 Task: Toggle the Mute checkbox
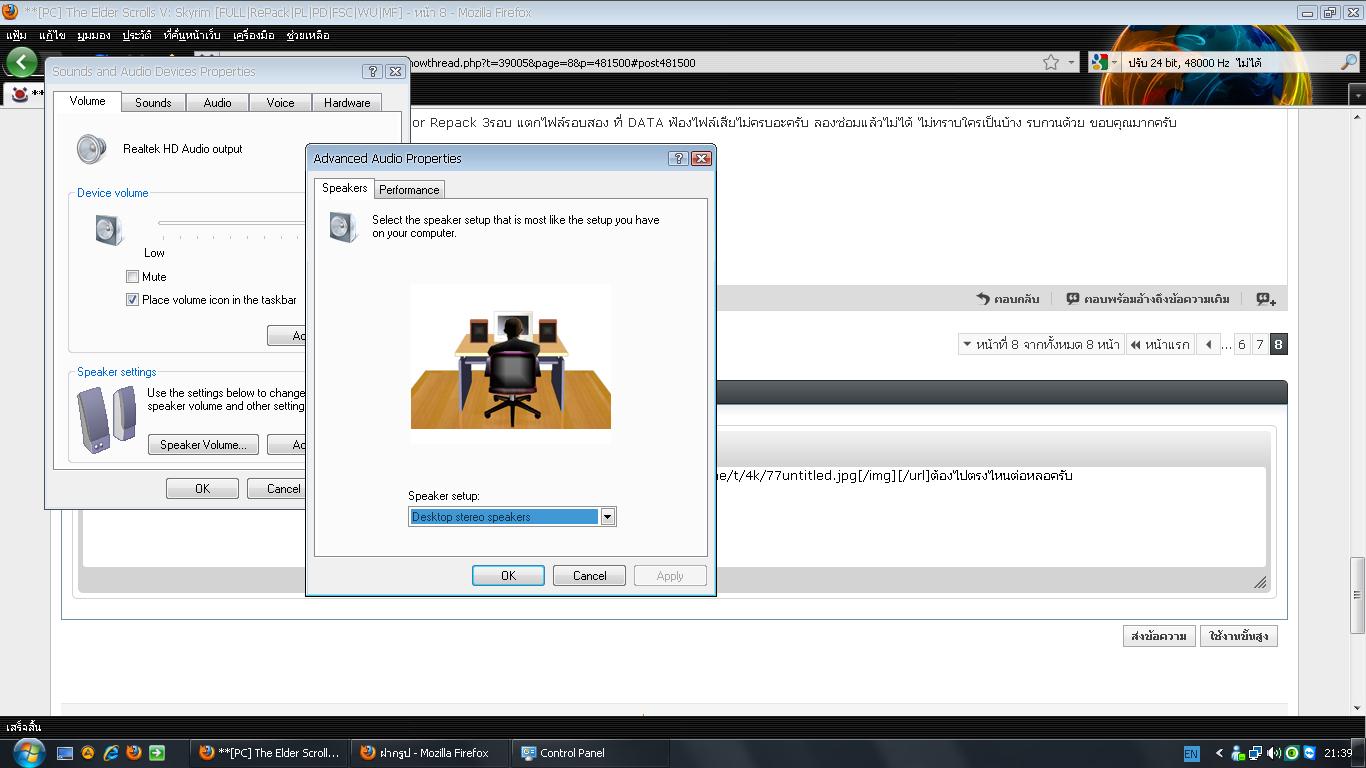click(x=132, y=276)
